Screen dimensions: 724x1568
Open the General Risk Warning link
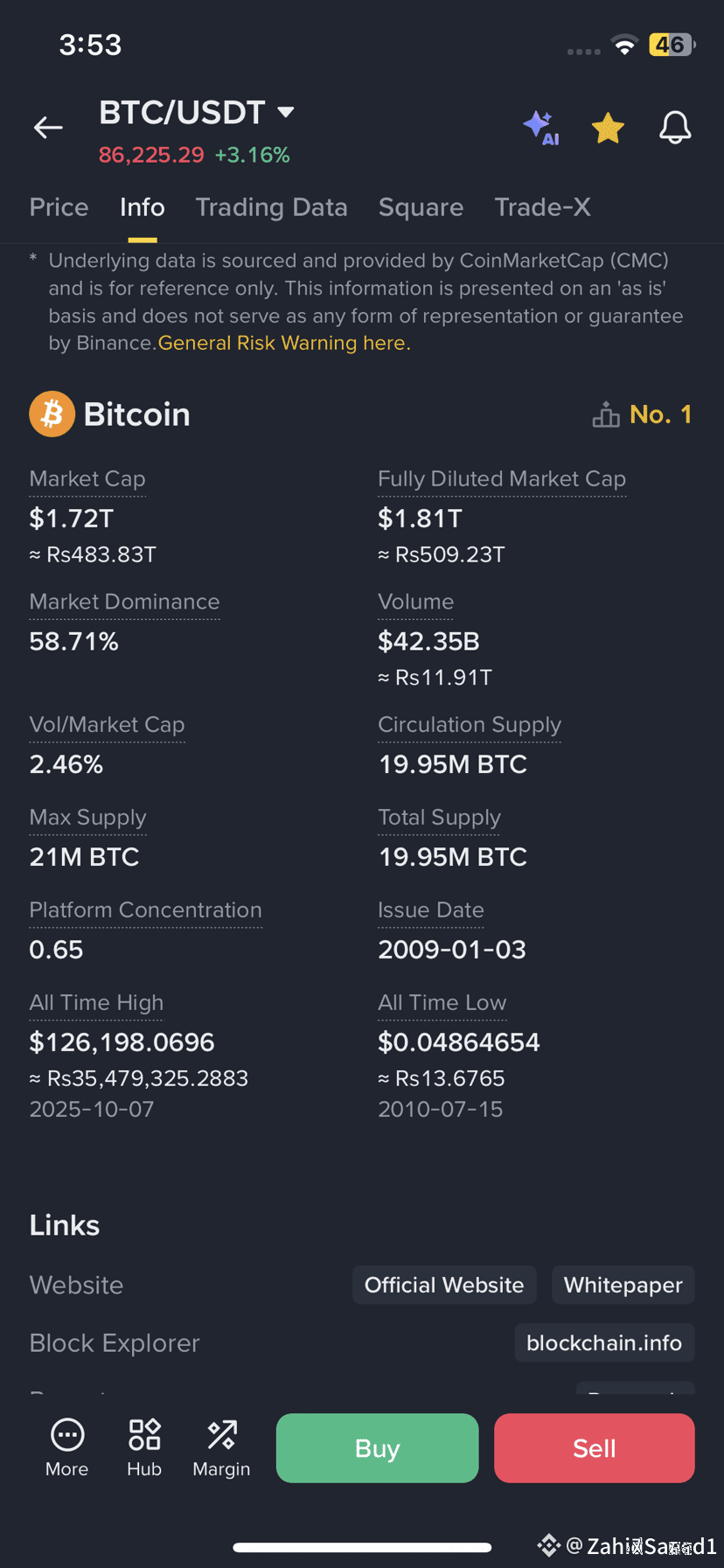coord(283,343)
